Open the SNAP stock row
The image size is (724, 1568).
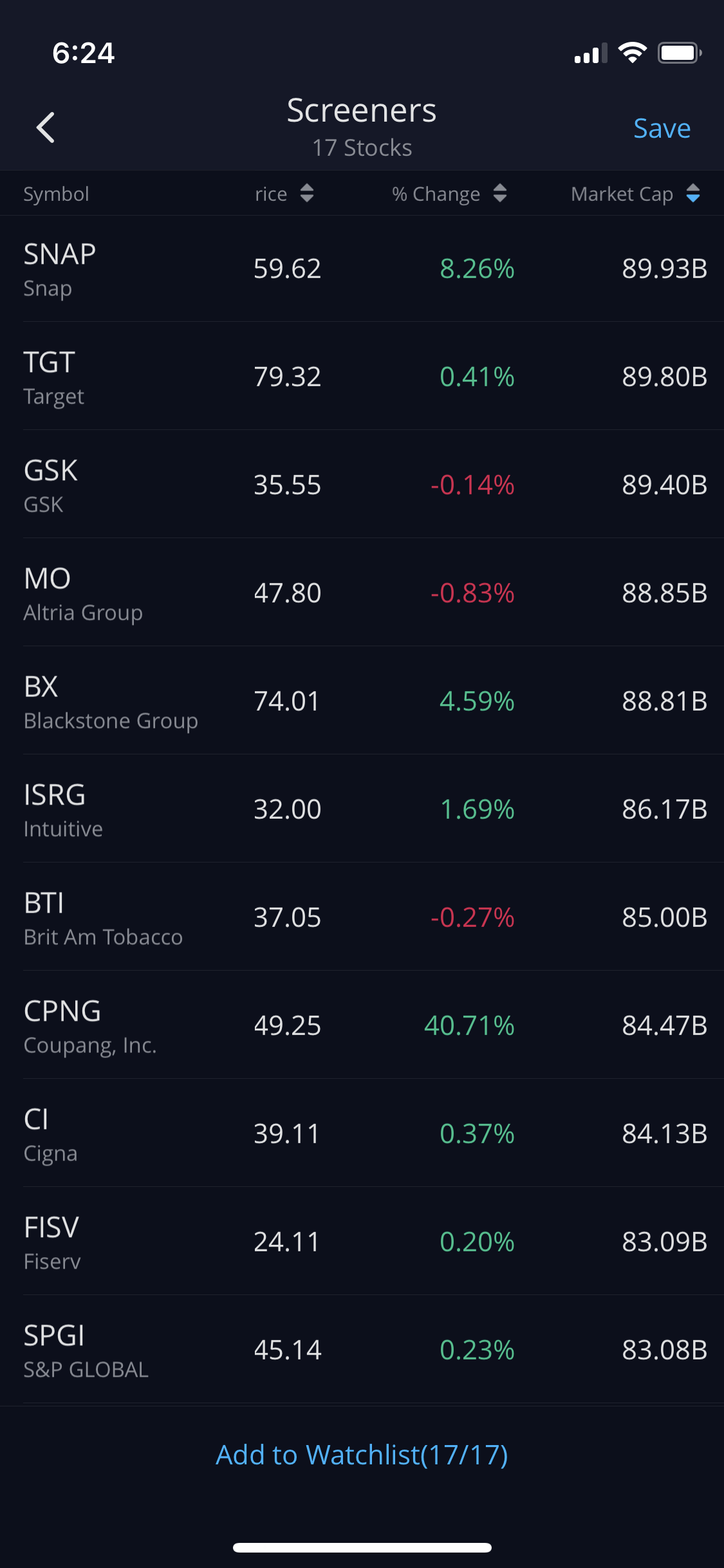tap(362, 269)
